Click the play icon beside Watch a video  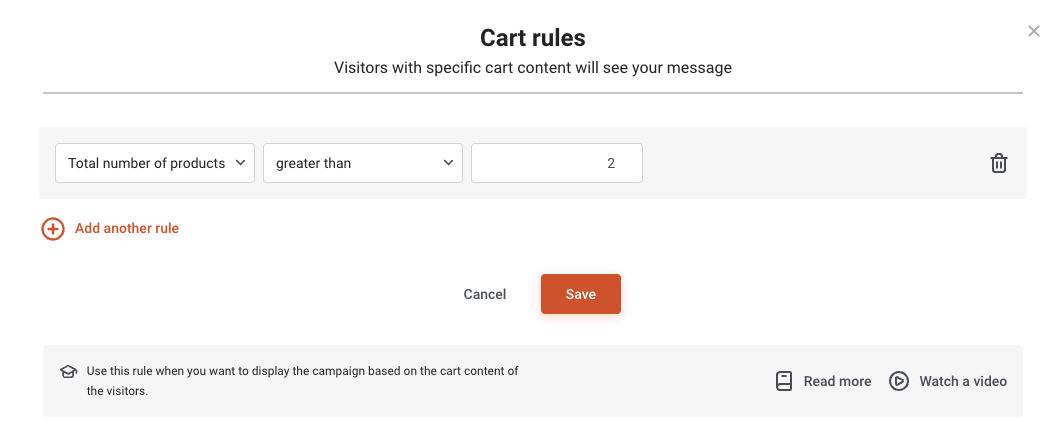(x=899, y=381)
